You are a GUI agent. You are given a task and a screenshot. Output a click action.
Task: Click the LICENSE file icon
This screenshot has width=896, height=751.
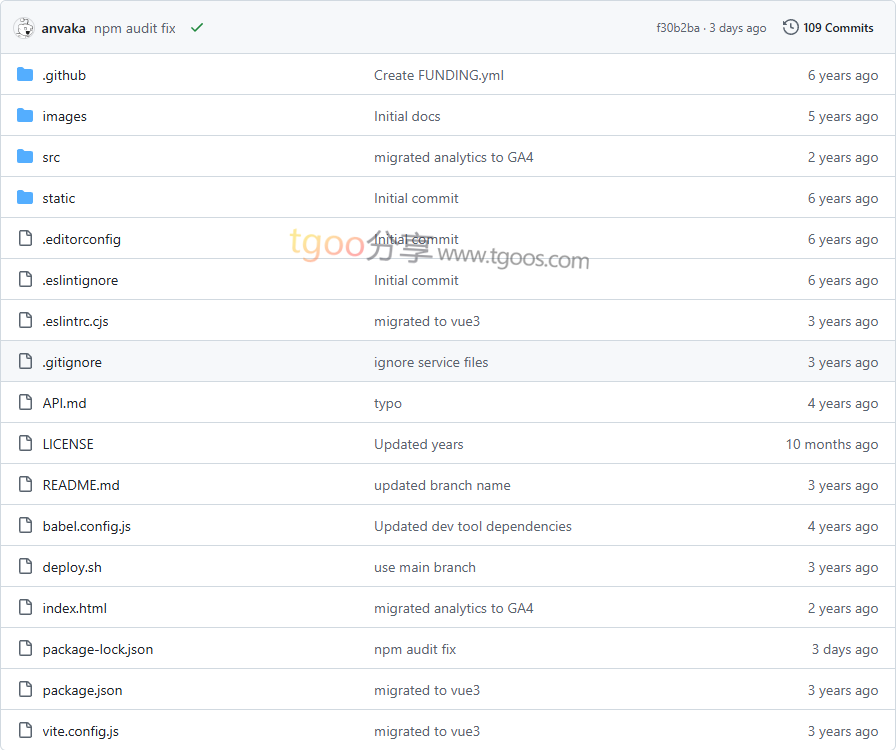click(25, 444)
